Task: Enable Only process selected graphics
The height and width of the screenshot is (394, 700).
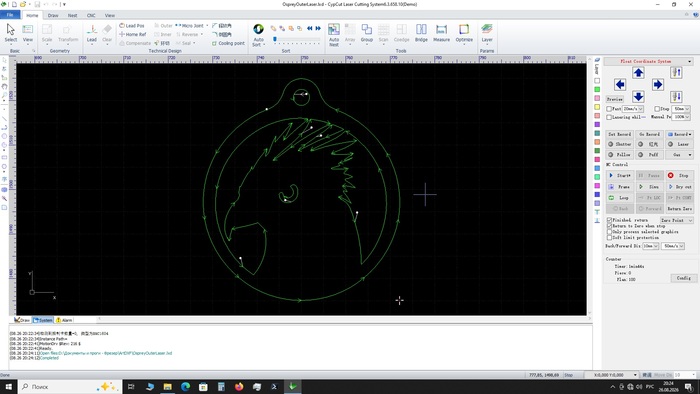Action: click(609, 232)
